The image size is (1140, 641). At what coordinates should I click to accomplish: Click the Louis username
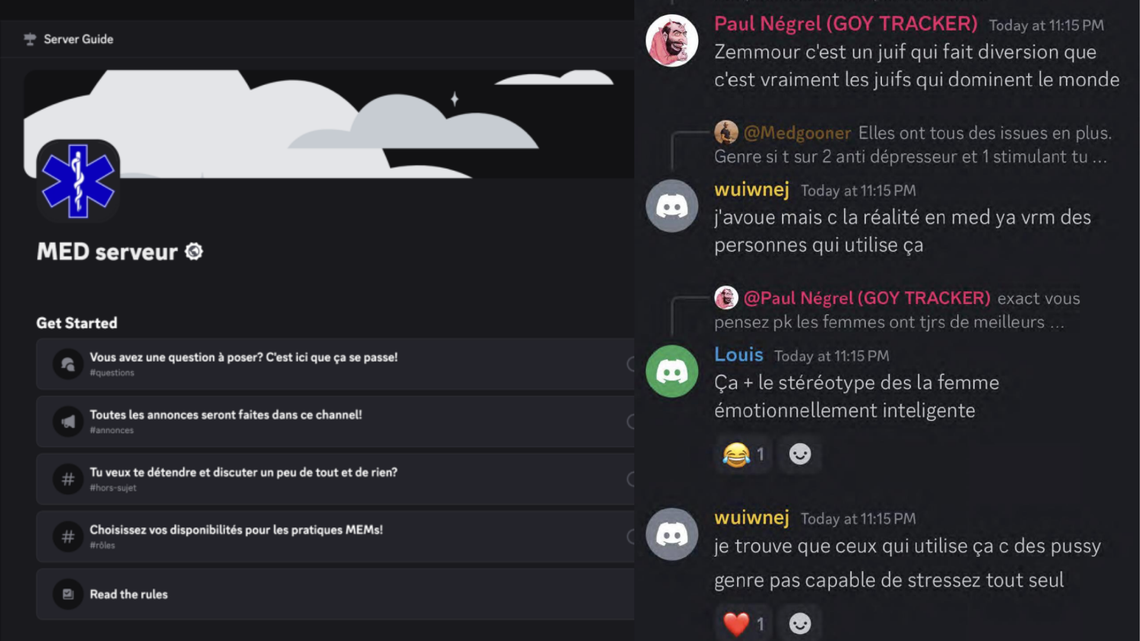pyautogui.click(x=739, y=355)
